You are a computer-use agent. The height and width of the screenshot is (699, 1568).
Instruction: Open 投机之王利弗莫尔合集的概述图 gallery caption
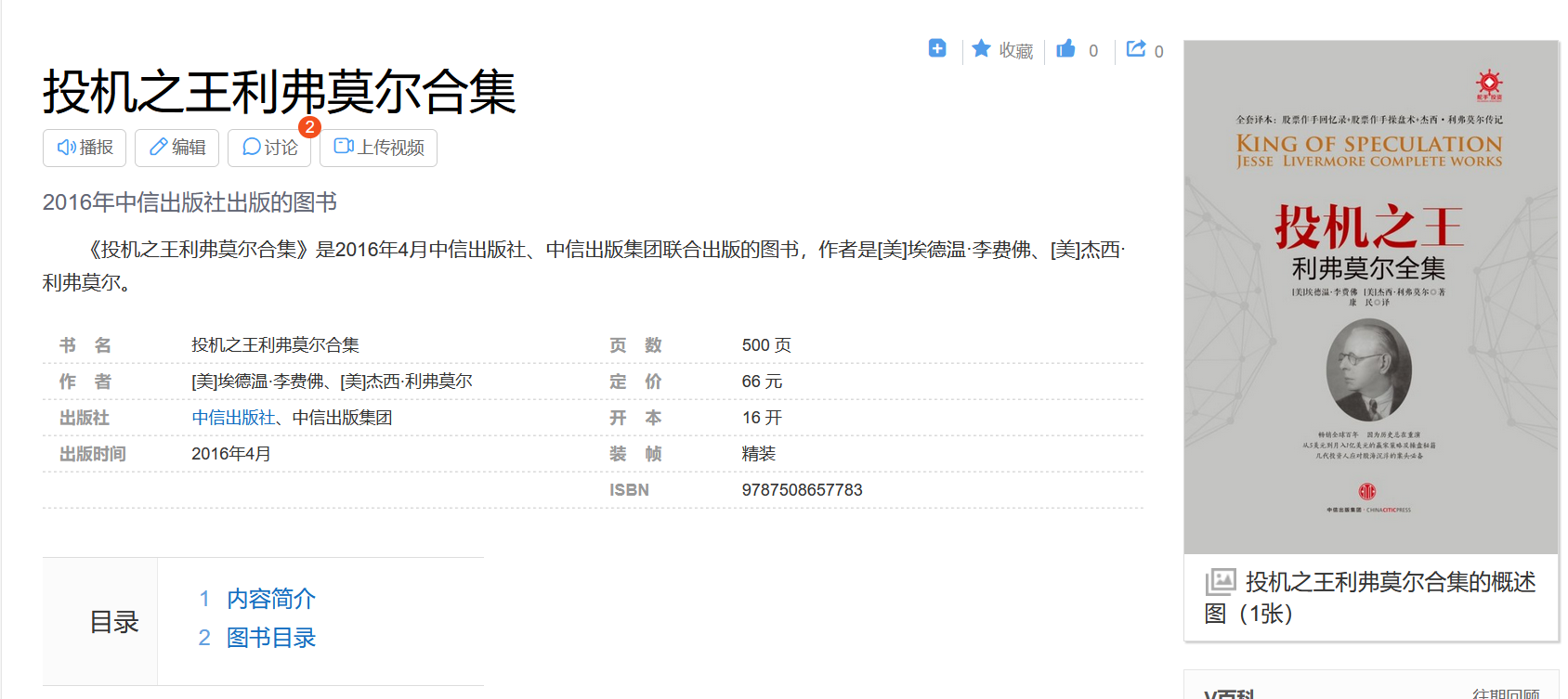(x=1370, y=598)
